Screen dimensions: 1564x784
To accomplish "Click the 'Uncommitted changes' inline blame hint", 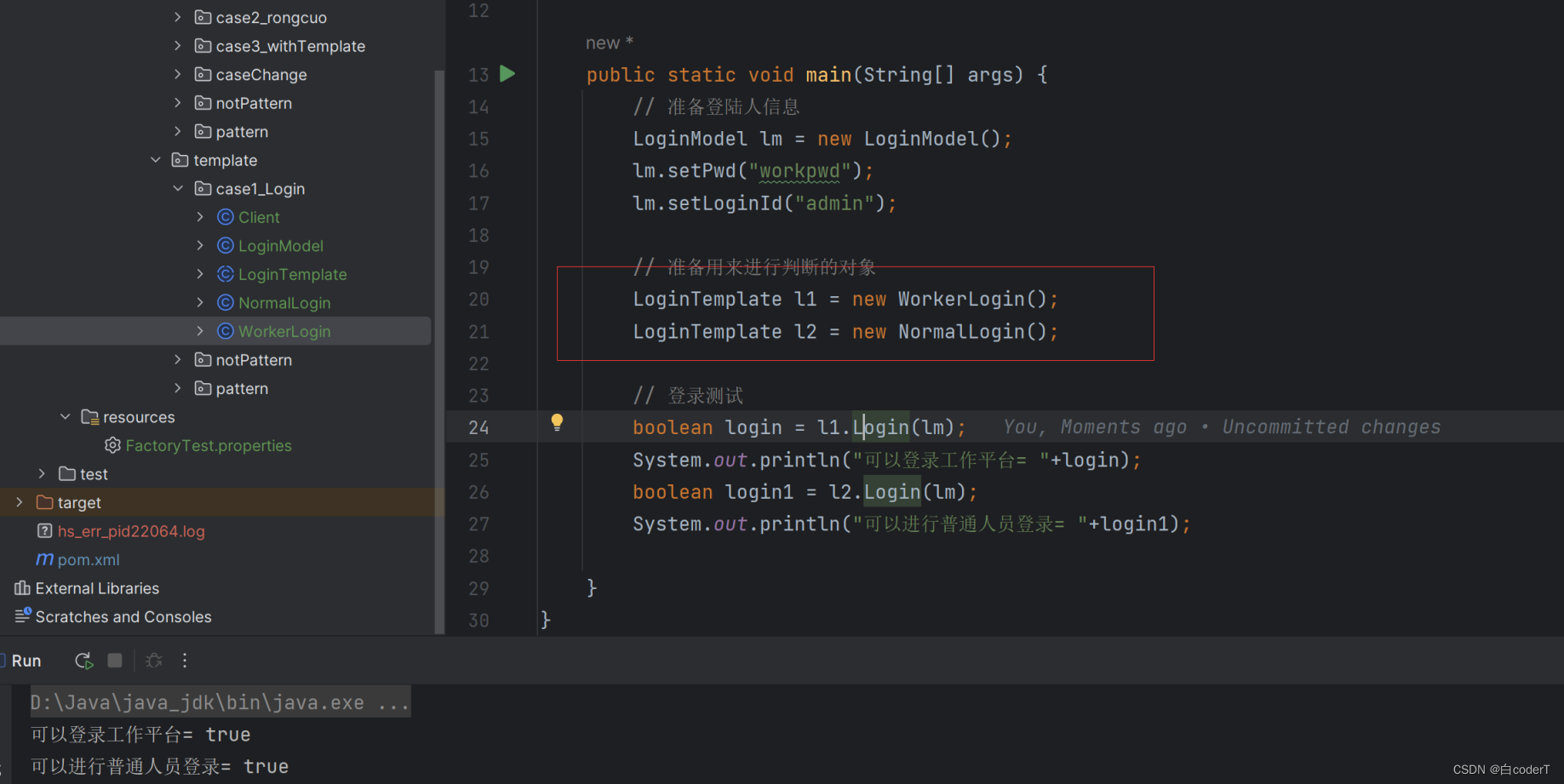I will (x=1332, y=427).
